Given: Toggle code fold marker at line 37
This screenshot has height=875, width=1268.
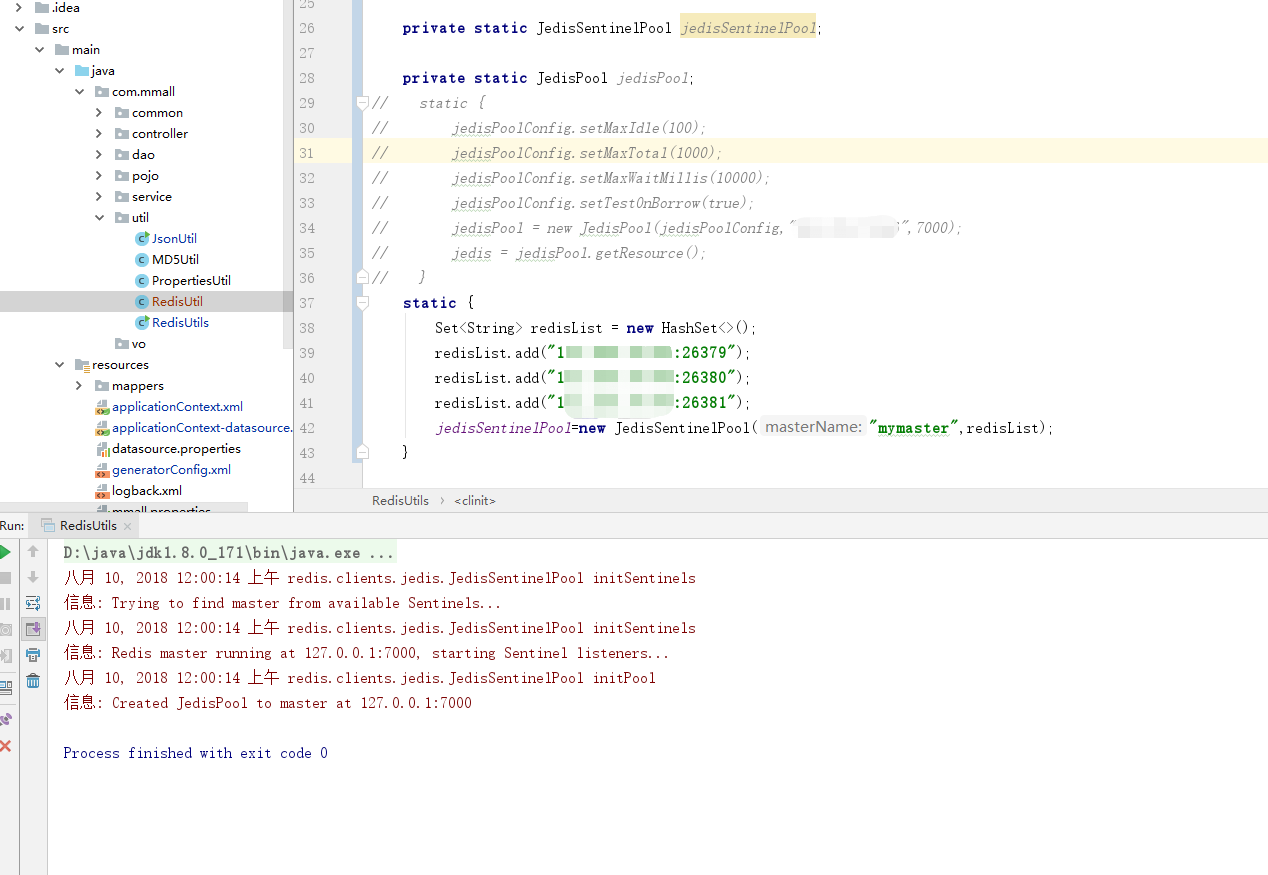Looking at the screenshot, I should pos(363,303).
